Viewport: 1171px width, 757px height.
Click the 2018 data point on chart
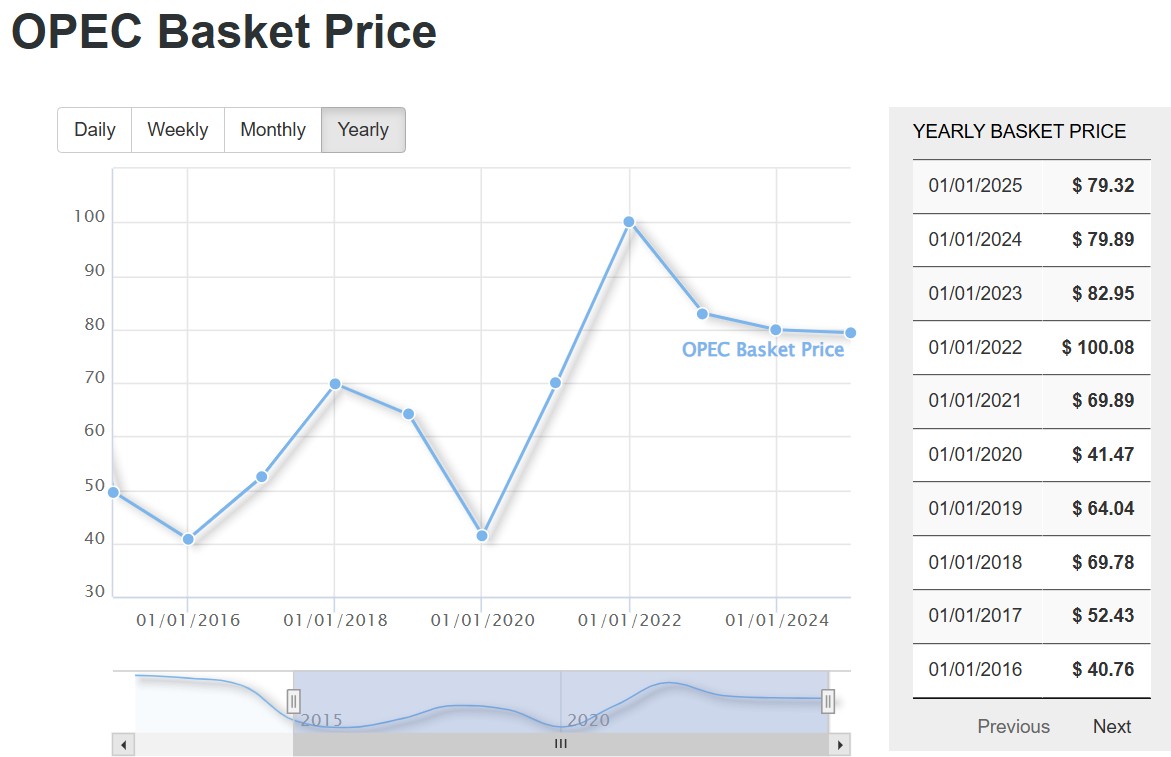click(335, 384)
